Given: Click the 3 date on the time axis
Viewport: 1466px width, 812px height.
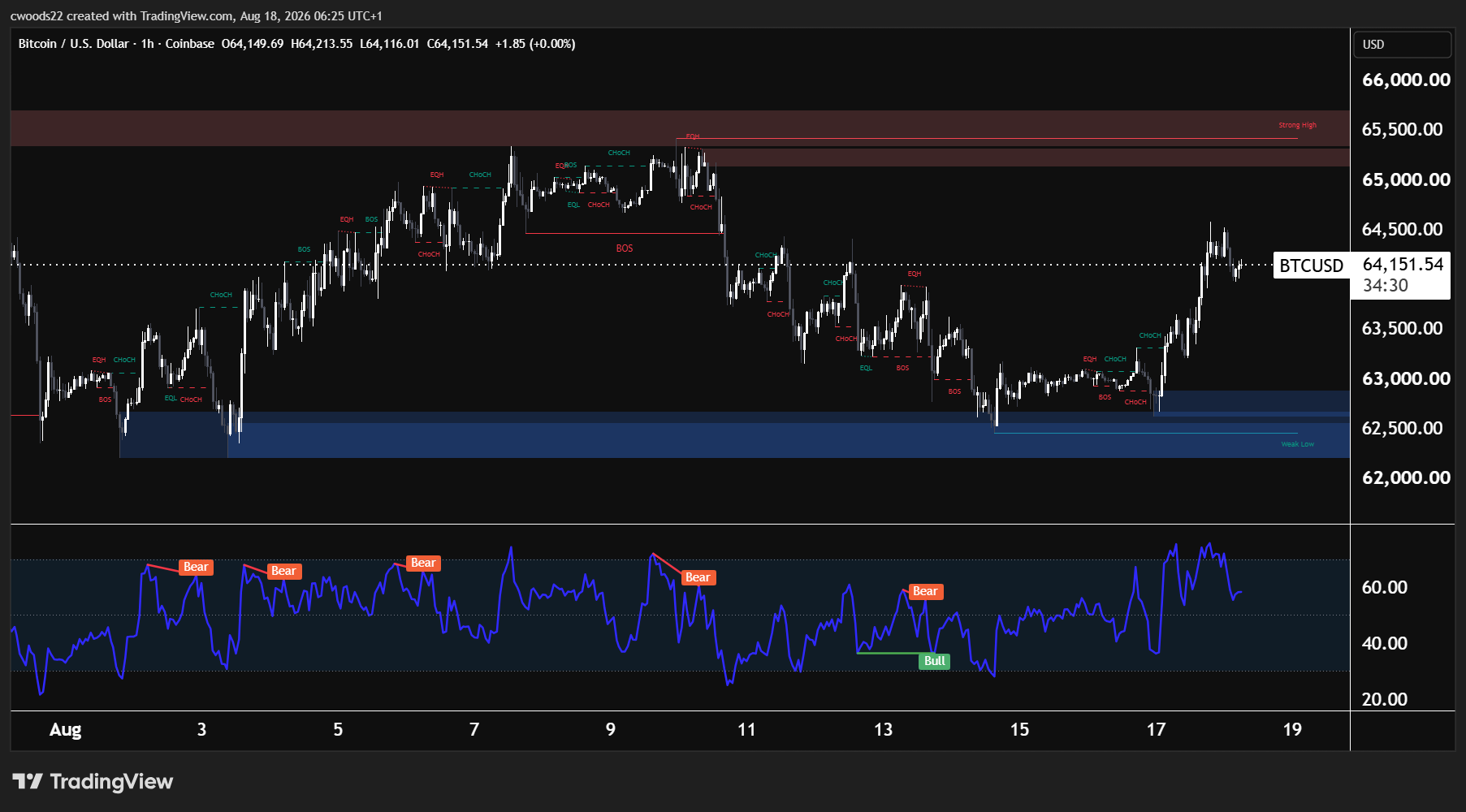Looking at the screenshot, I should pyautogui.click(x=201, y=730).
